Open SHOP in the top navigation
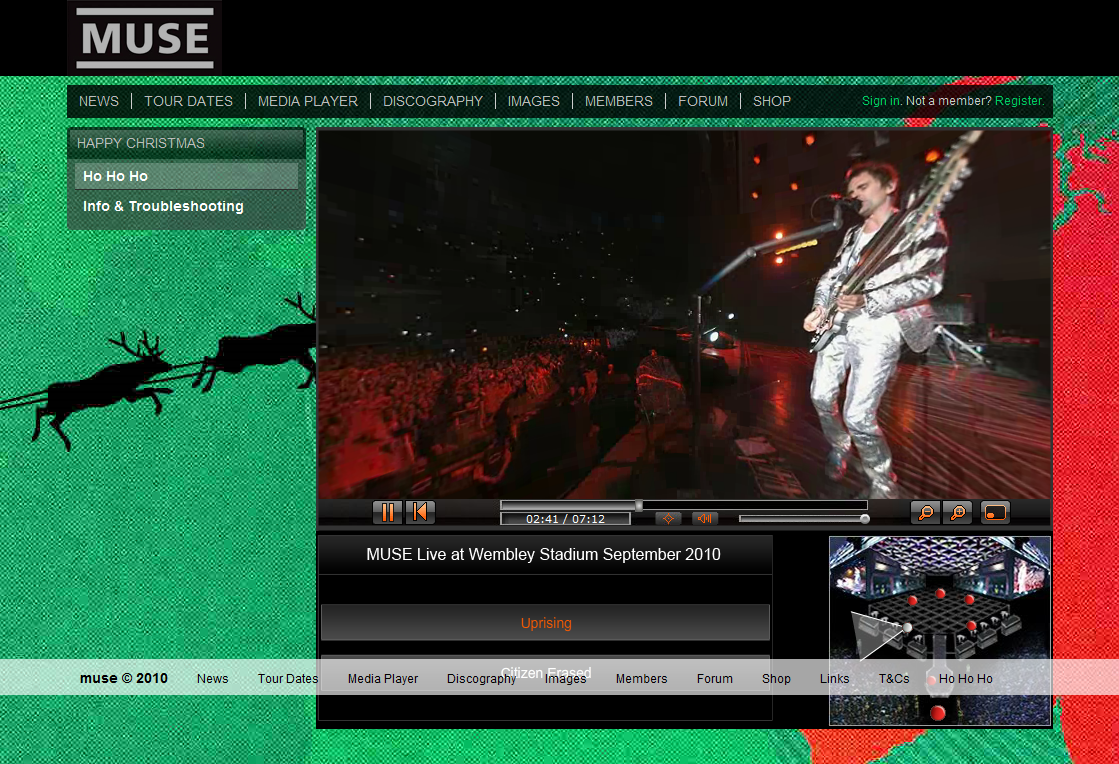Image resolution: width=1119 pixels, height=764 pixels. tap(771, 101)
